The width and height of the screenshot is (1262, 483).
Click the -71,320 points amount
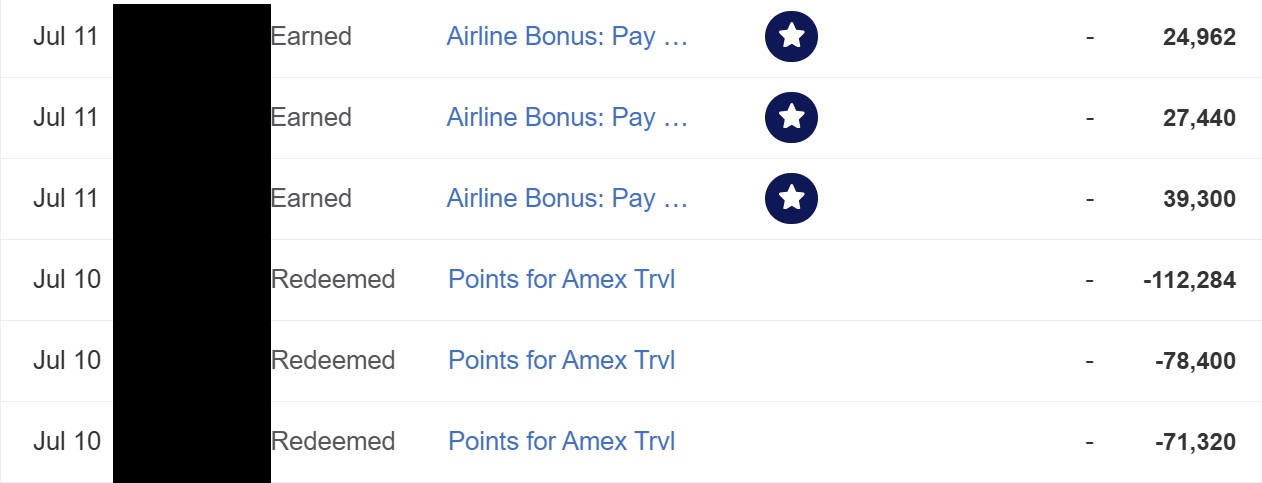point(1195,443)
